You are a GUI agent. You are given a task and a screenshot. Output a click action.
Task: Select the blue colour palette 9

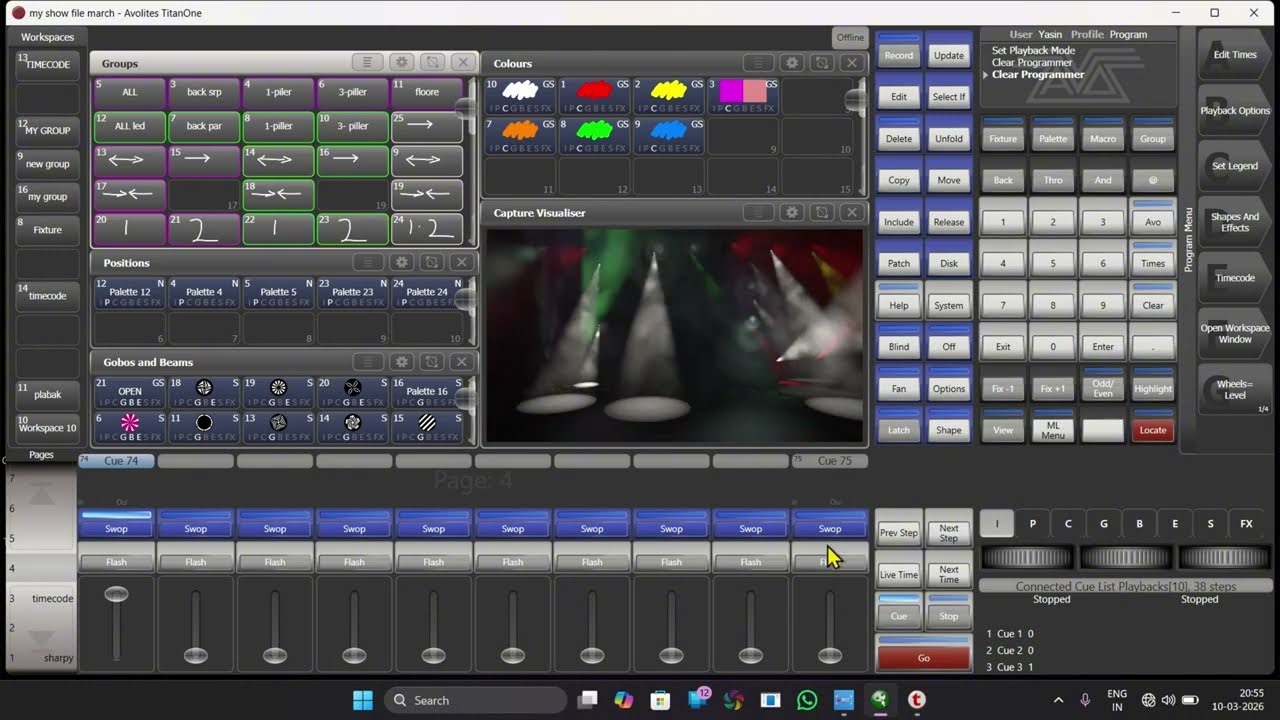(668, 135)
